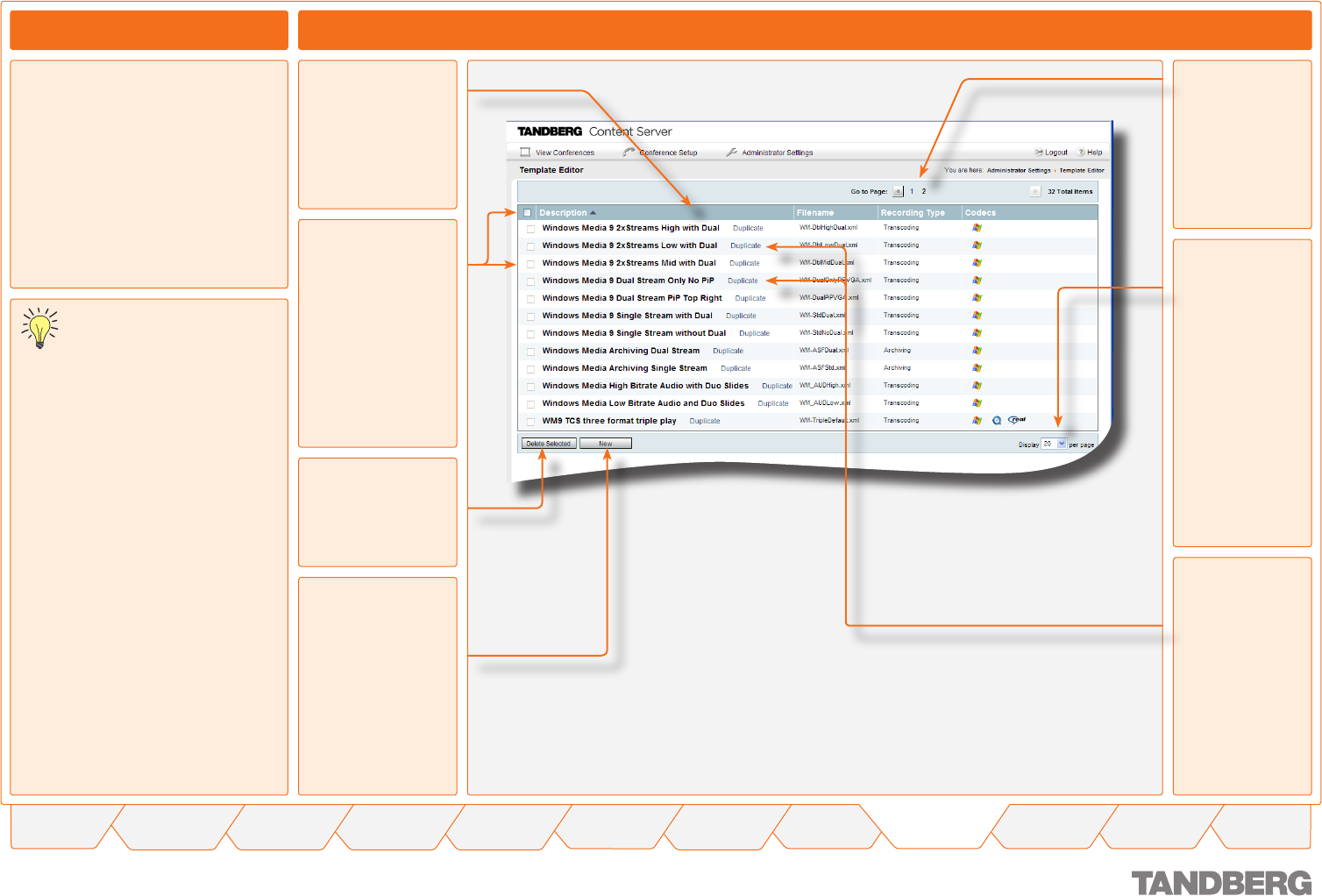
Task: Check the box for Windows Media 9 Single Stream with Dual
Action: [530, 316]
